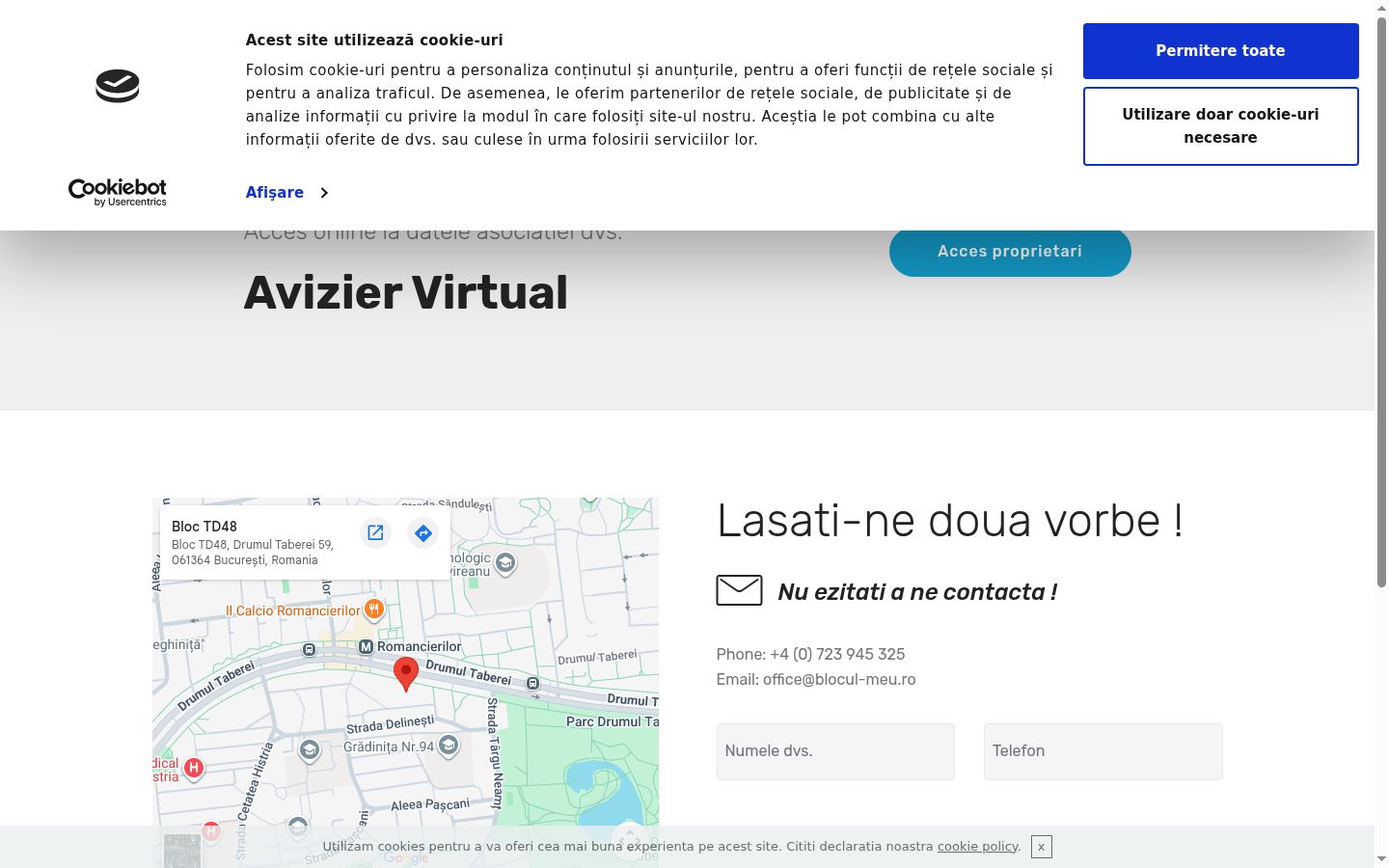Click the Bloc TD48 address card title
1389x868 pixels.
204,527
